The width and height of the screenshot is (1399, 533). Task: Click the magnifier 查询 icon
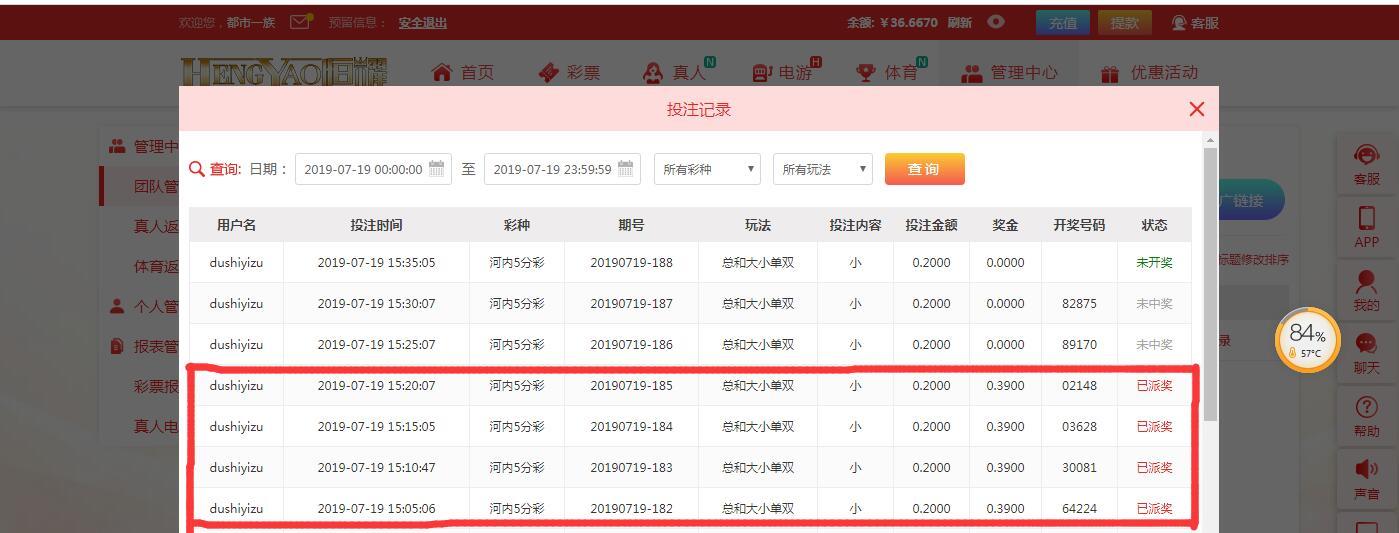(x=197, y=169)
